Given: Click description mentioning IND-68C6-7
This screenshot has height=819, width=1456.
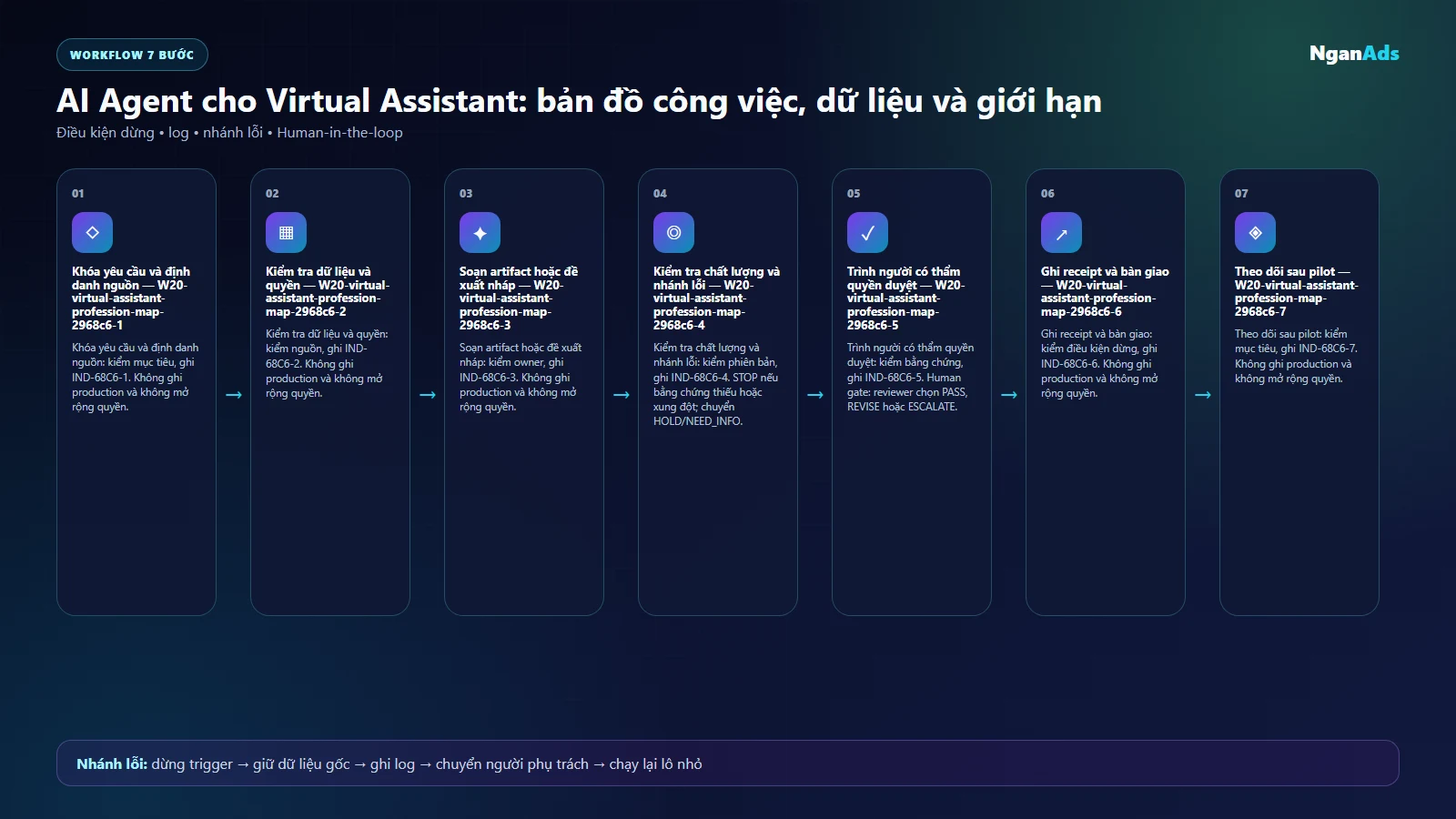Looking at the screenshot, I should click(x=1296, y=357).
